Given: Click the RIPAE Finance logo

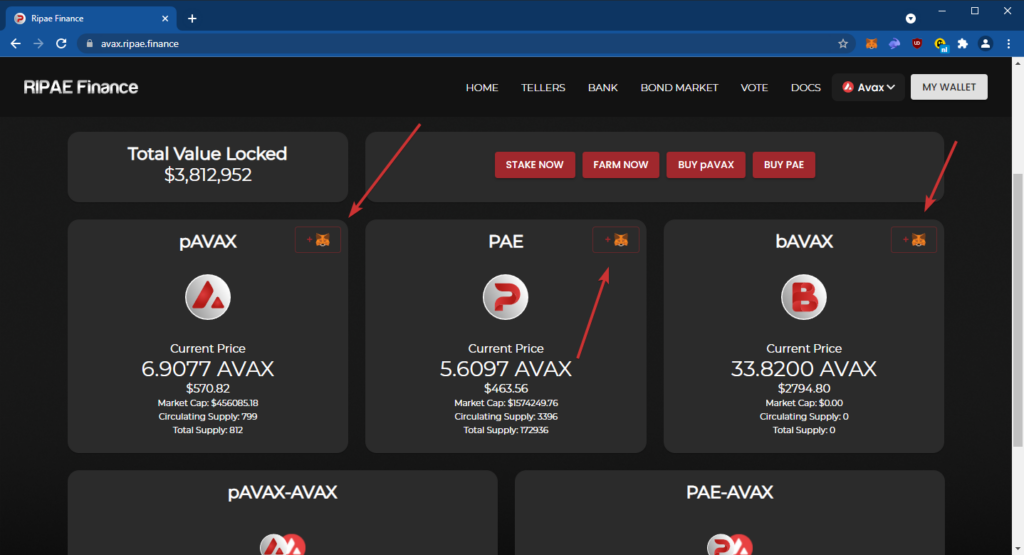Looking at the screenshot, I should click(81, 87).
